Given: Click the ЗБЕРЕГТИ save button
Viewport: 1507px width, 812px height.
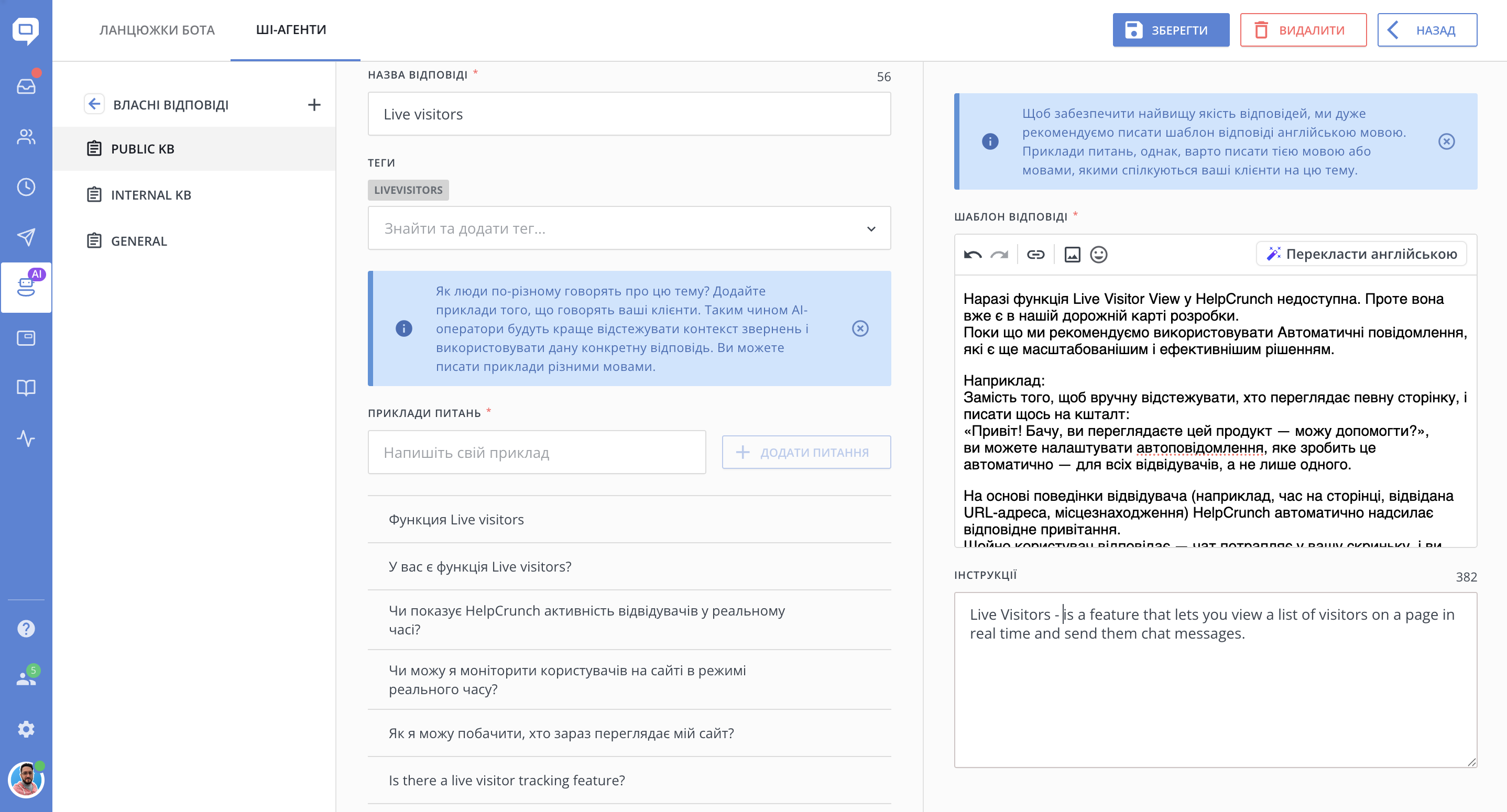Looking at the screenshot, I should pos(1171,30).
